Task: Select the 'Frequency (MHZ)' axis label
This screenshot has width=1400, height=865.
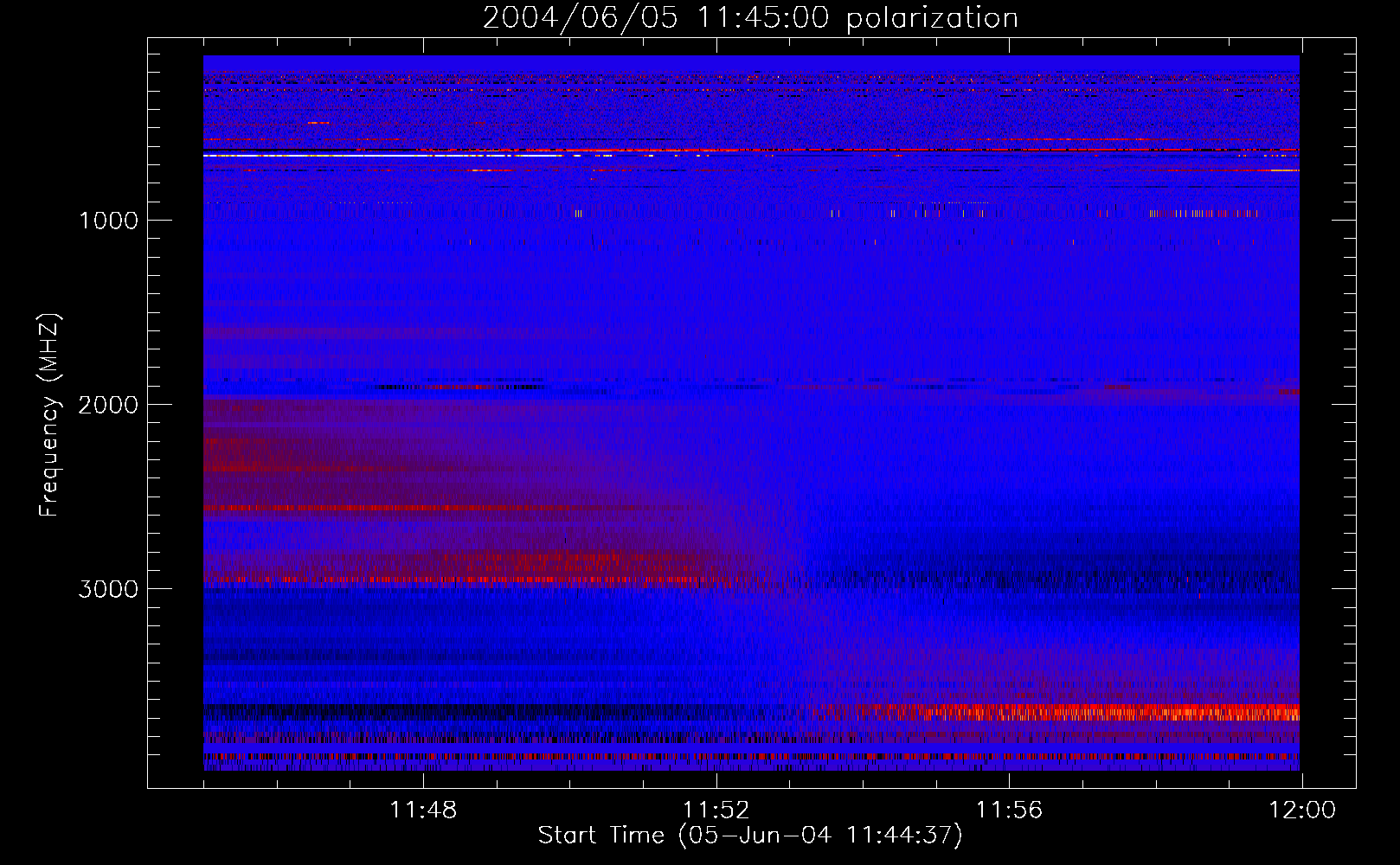Action: [x=49, y=414]
